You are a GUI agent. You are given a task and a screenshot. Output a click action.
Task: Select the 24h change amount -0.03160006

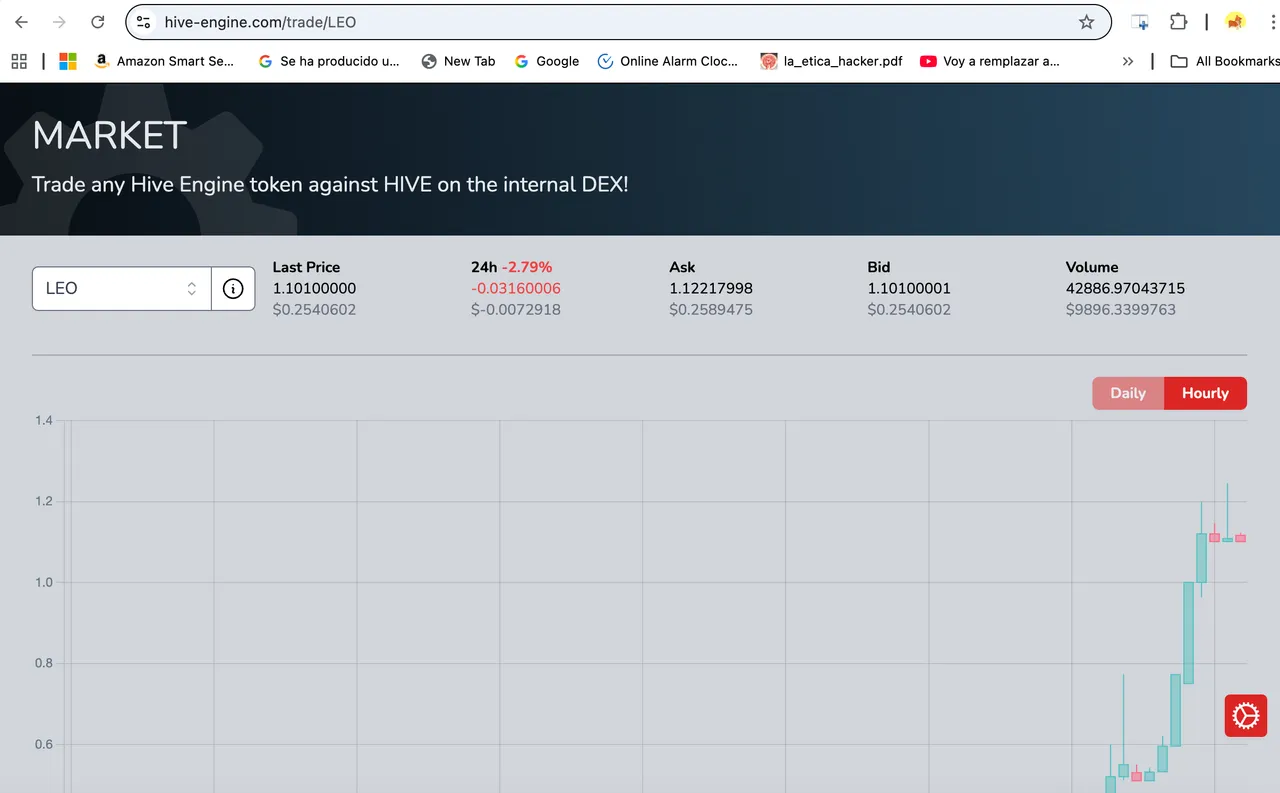pyautogui.click(x=516, y=288)
